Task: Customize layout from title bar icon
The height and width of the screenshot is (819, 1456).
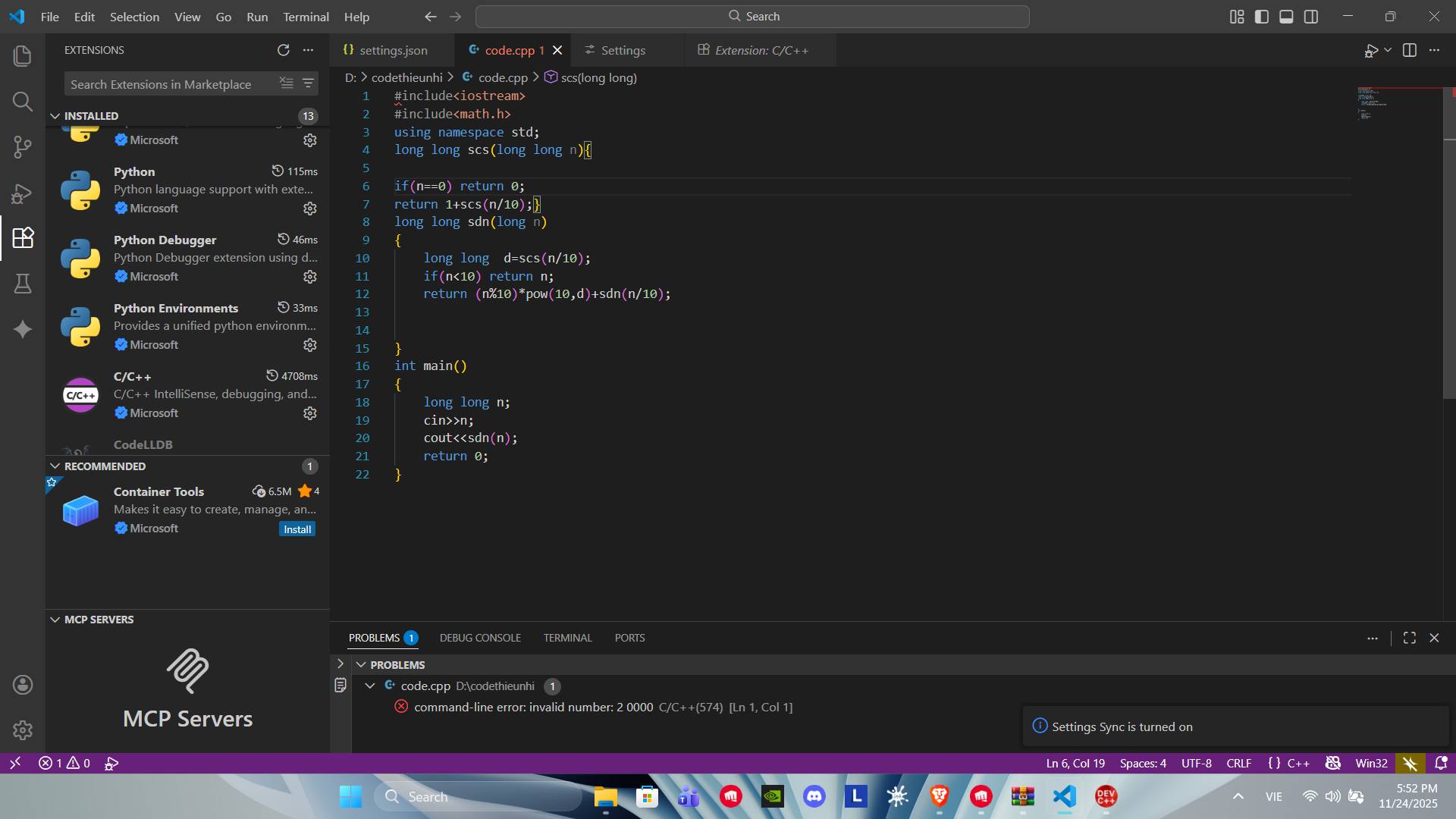Action: tap(1237, 17)
